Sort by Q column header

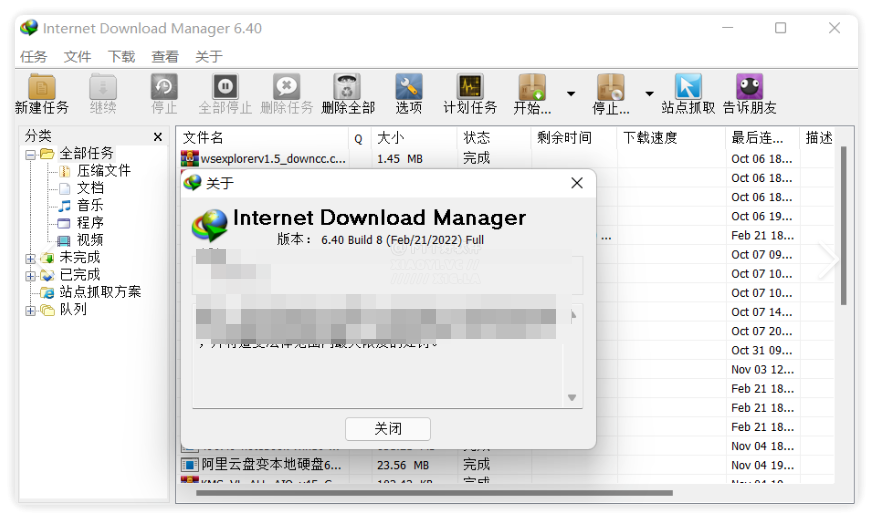coord(360,138)
